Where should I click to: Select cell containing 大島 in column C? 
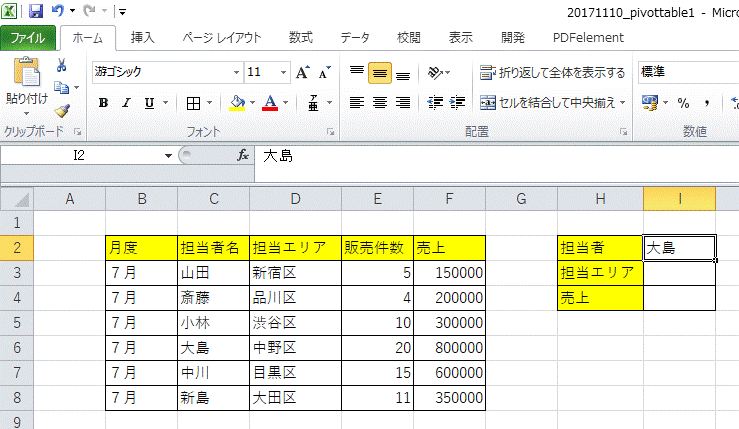[x=213, y=349]
